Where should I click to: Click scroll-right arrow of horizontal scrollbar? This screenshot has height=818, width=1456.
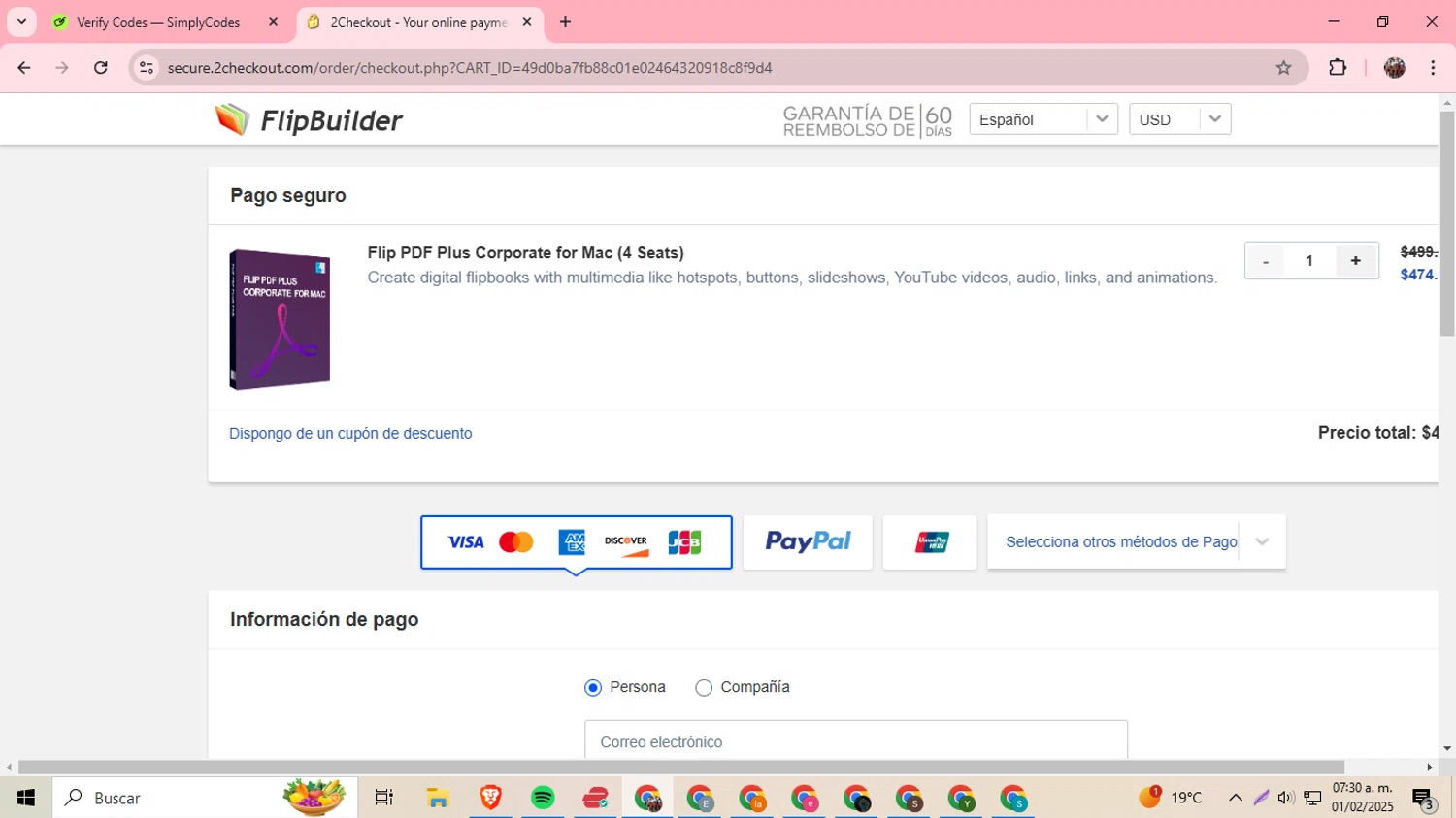(1430, 768)
